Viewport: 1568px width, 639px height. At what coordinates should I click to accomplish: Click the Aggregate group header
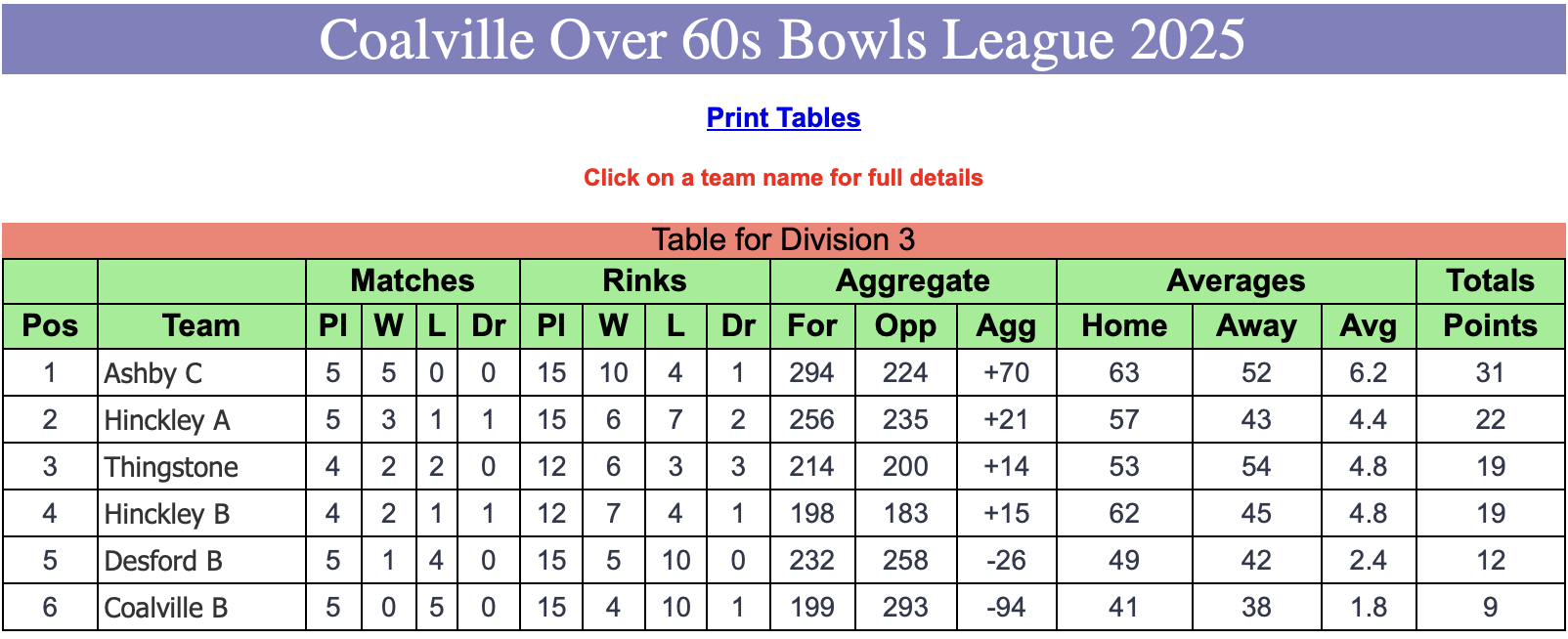(x=913, y=281)
